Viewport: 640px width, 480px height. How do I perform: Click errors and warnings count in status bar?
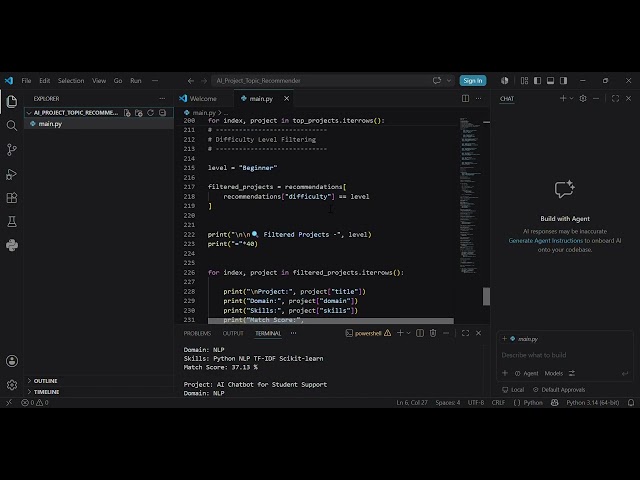[x=35, y=402]
